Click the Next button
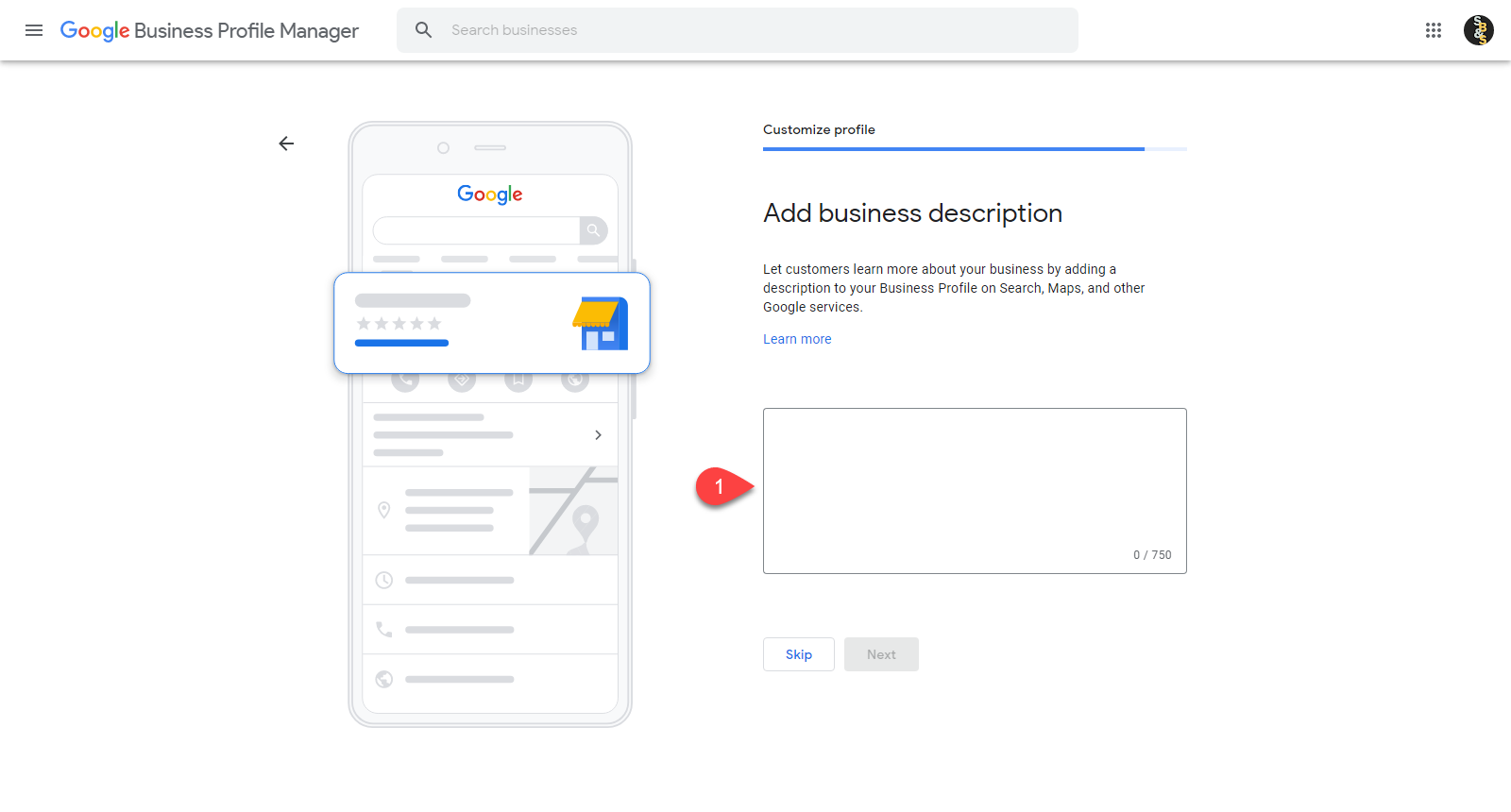Screen dimensions: 1511x812 click(x=881, y=654)
